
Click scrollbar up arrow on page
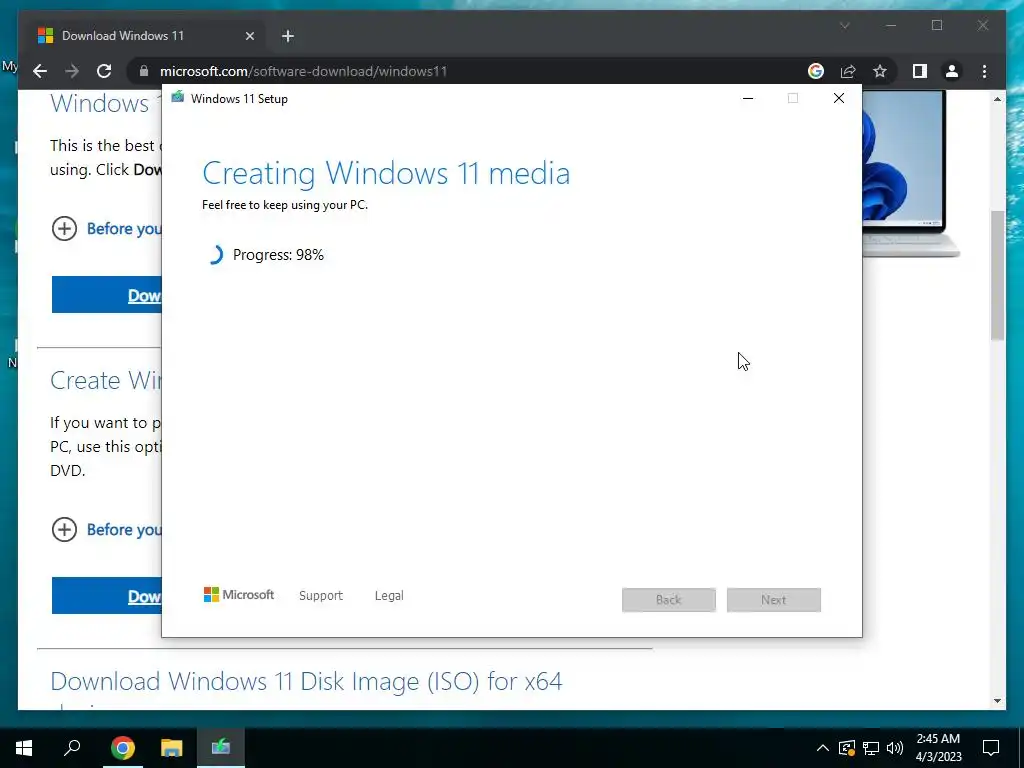coord(997,99)
